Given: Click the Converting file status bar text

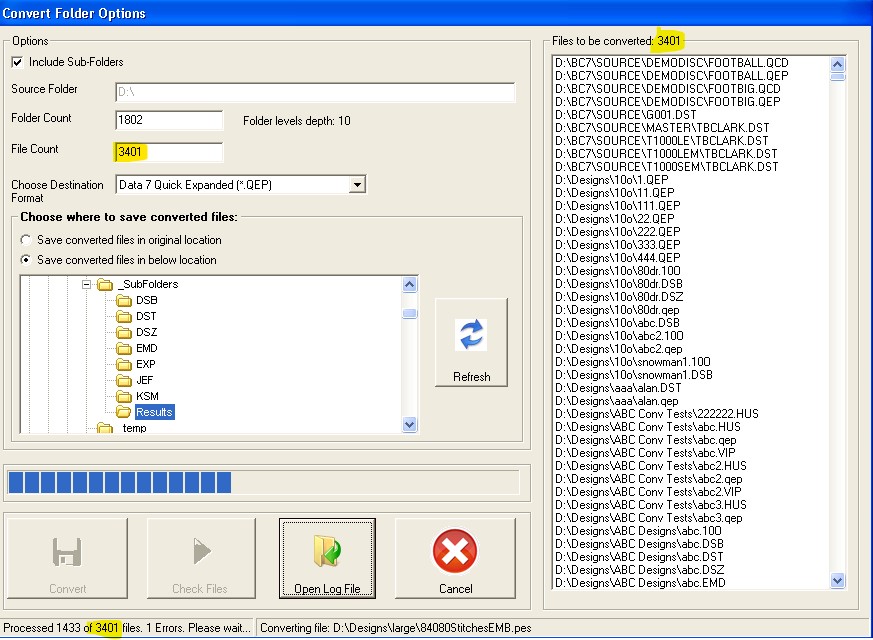Looking at the screenshot, I should 395,628.
